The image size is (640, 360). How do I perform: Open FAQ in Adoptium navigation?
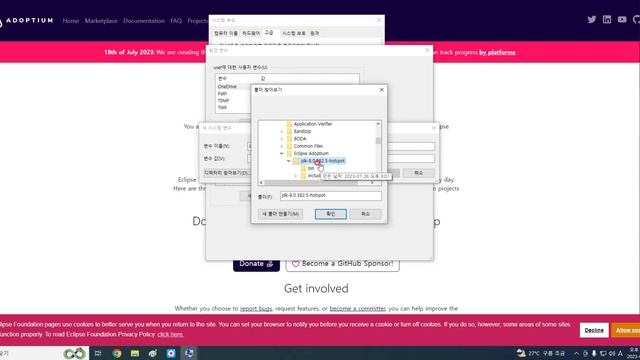(x=176, y=21)
